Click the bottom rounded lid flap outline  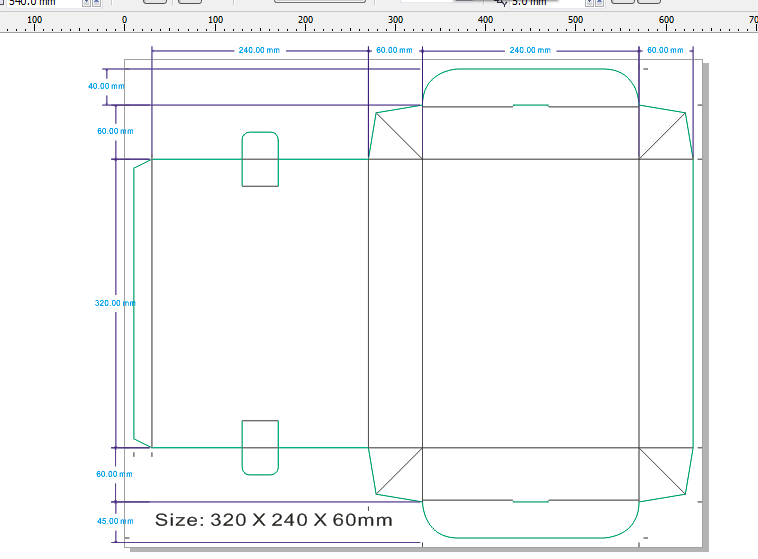click(530, 538)
